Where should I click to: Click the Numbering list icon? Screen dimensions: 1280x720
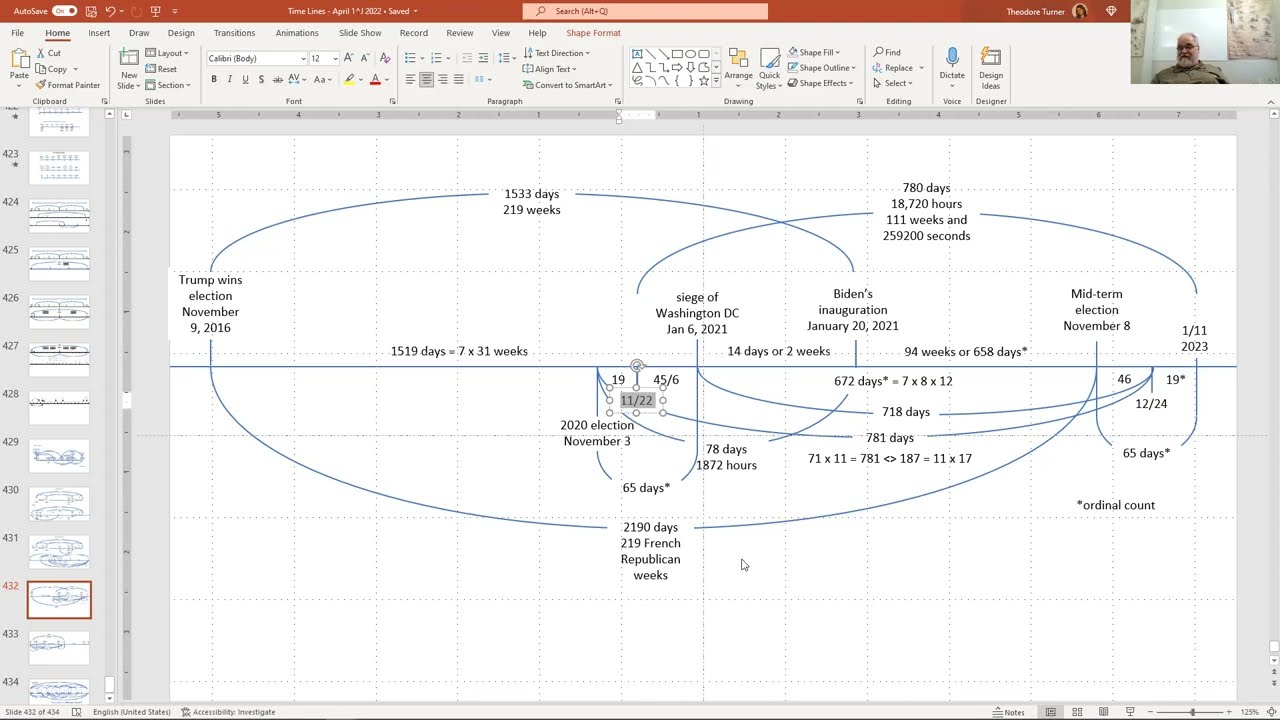click(x=436, y=58)
